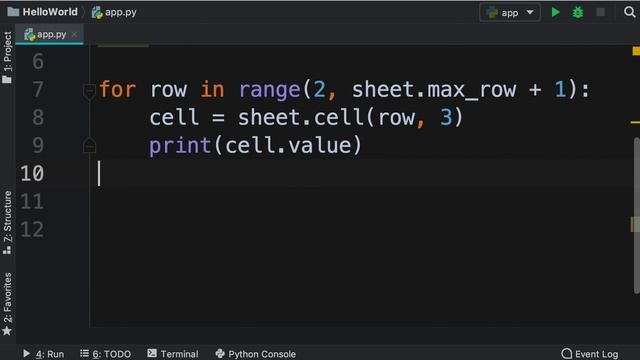The width and height of the screenshot is (640, 360).
Task: Click the number 3 argument on line 8
Action: [446, 118]
